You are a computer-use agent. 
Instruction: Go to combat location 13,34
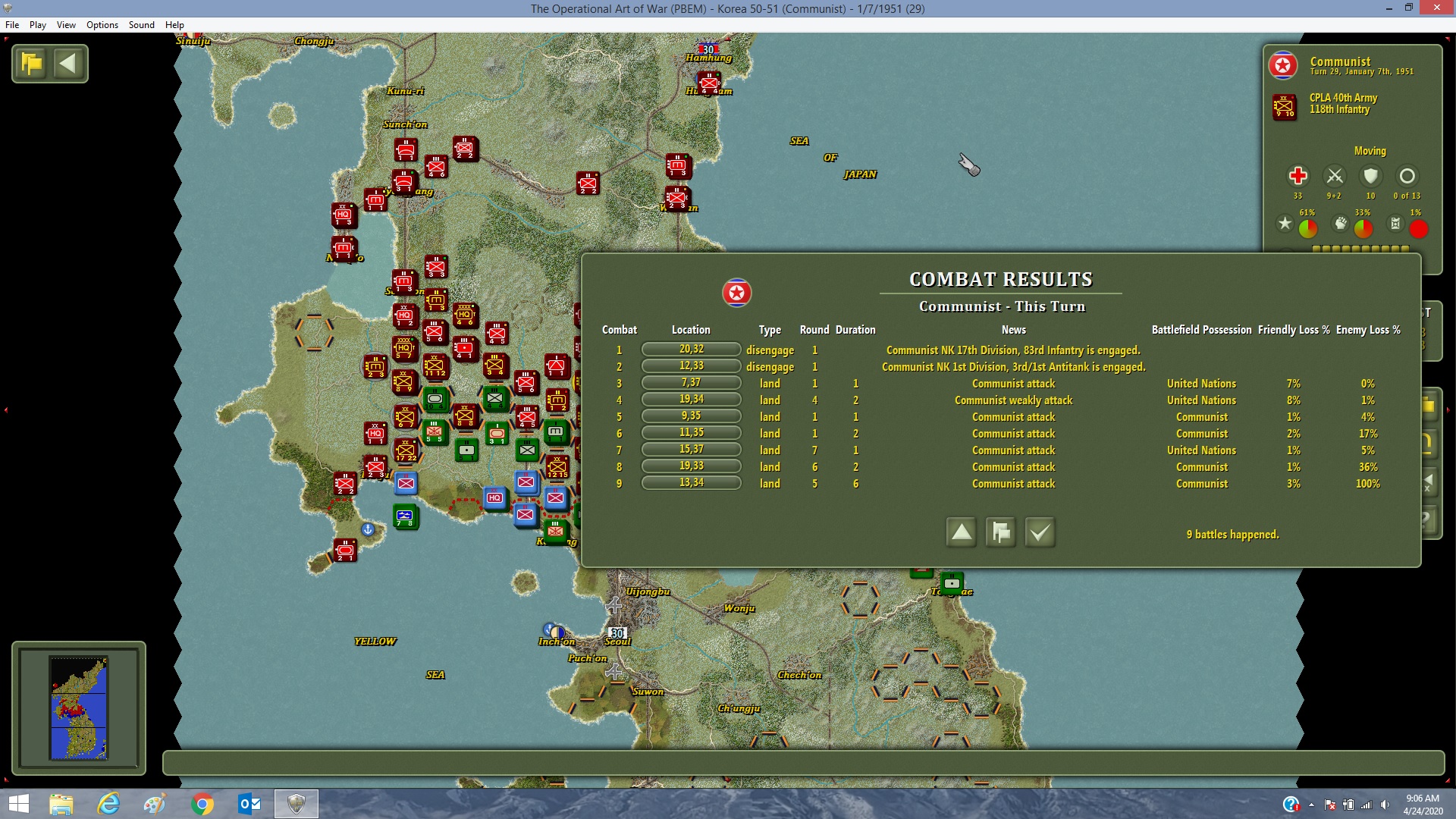(692, 483)
